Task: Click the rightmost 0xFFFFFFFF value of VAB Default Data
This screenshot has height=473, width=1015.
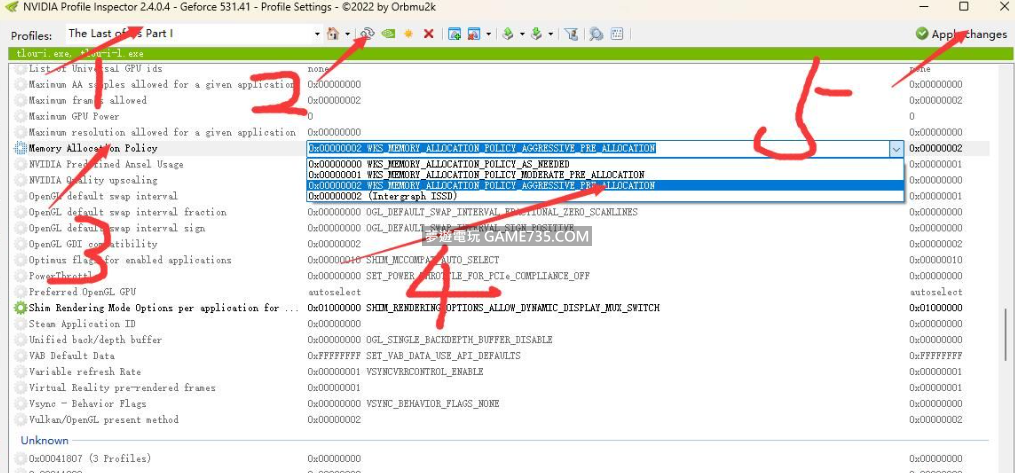Action: [935, 356]
